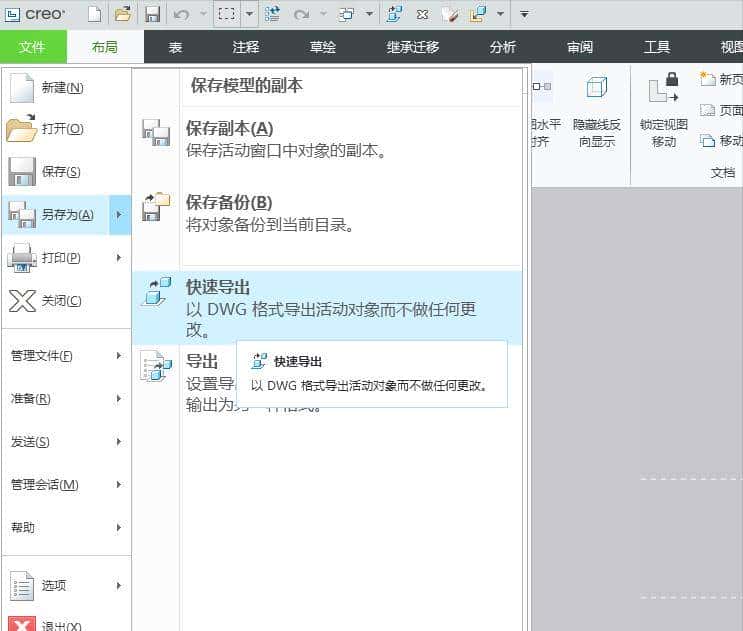Select 另存为(A) in the file menu
743x631 pixels.
point(56,215)
